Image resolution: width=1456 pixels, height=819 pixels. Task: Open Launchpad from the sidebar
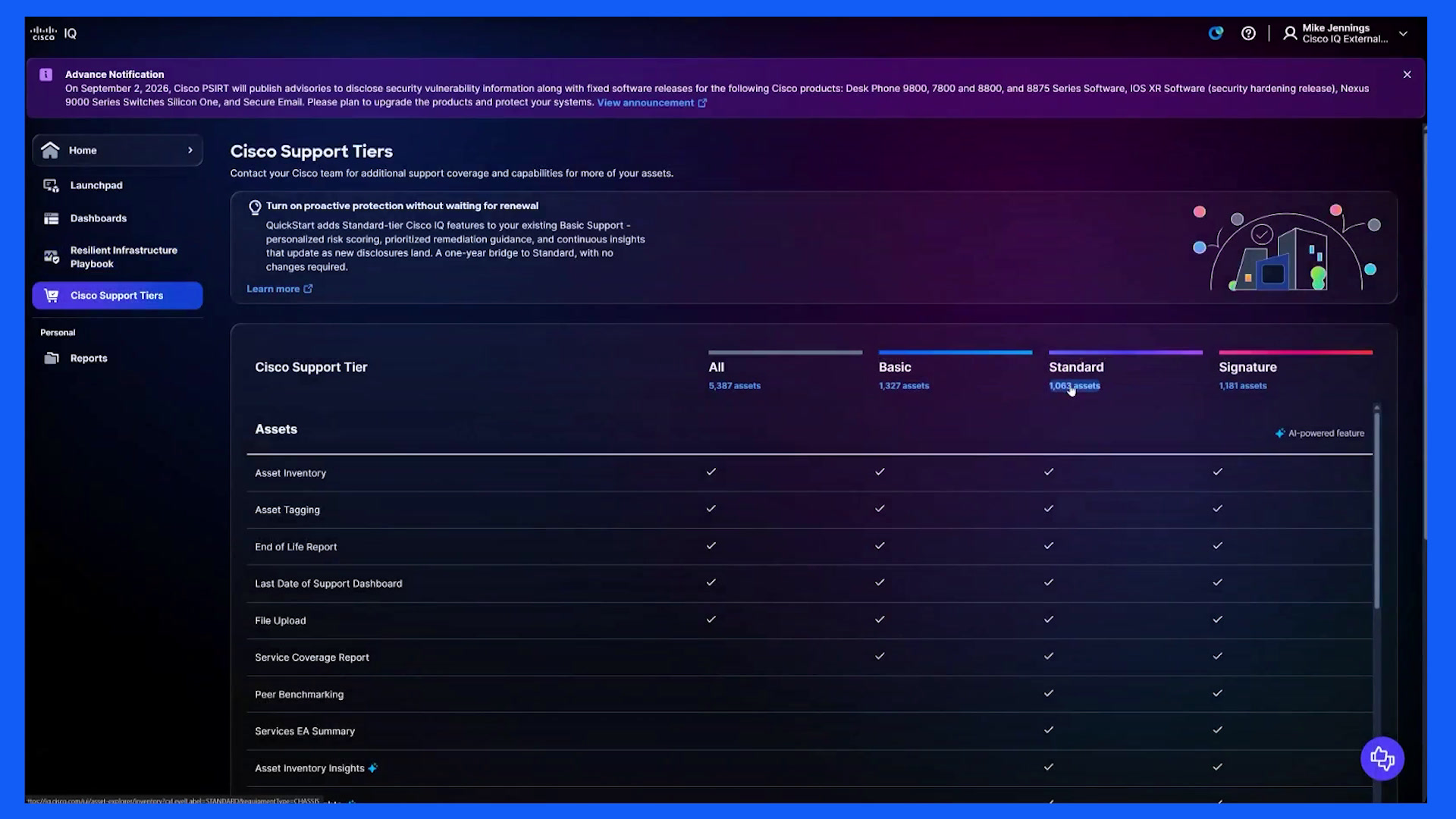(96, 185)
